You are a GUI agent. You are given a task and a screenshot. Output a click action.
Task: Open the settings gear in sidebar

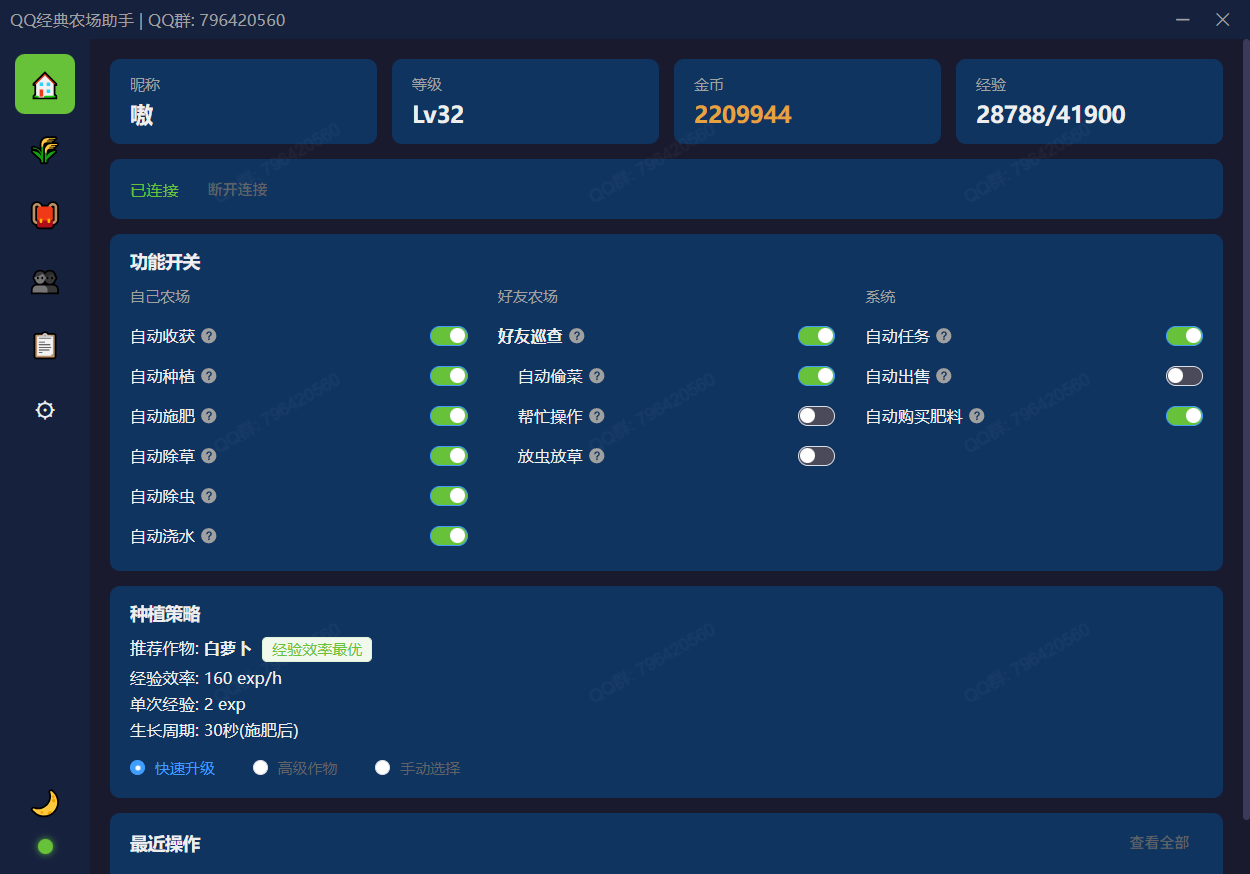(44, 410)
